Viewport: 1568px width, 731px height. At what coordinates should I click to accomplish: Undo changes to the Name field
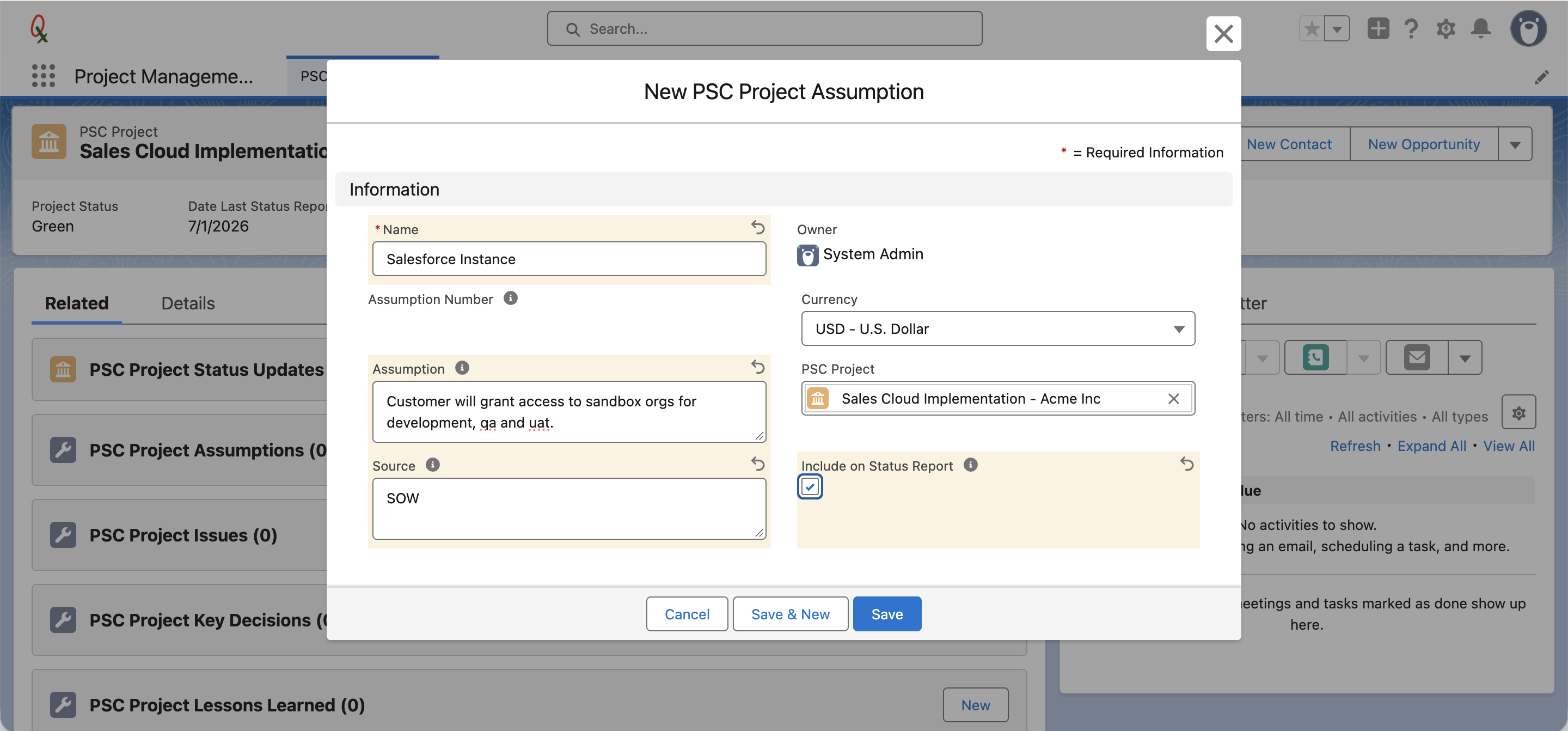tap(758, 227)
